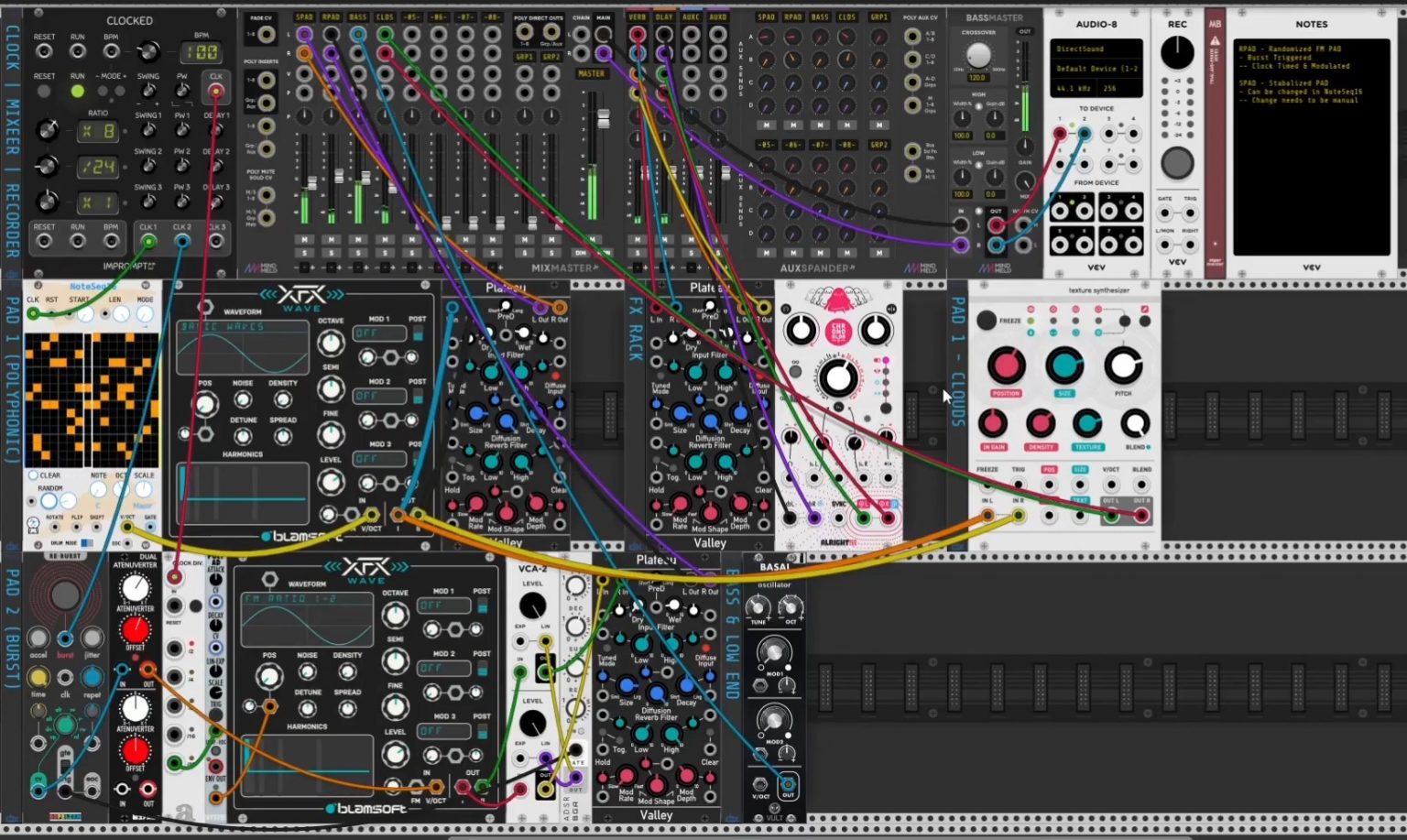Click the teal SIZE knob on the texture synthesizer

coord(1064,365)
